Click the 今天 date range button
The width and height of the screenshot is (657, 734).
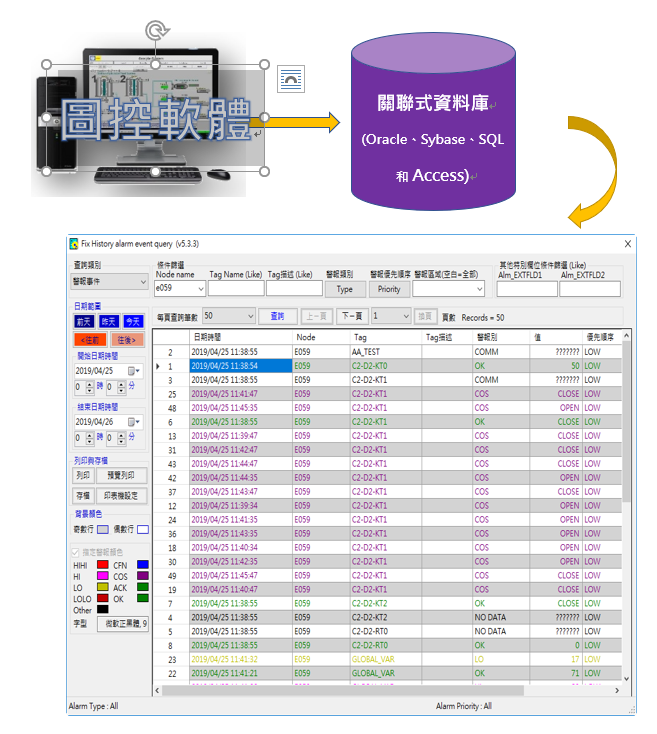[x=133, y=321]
